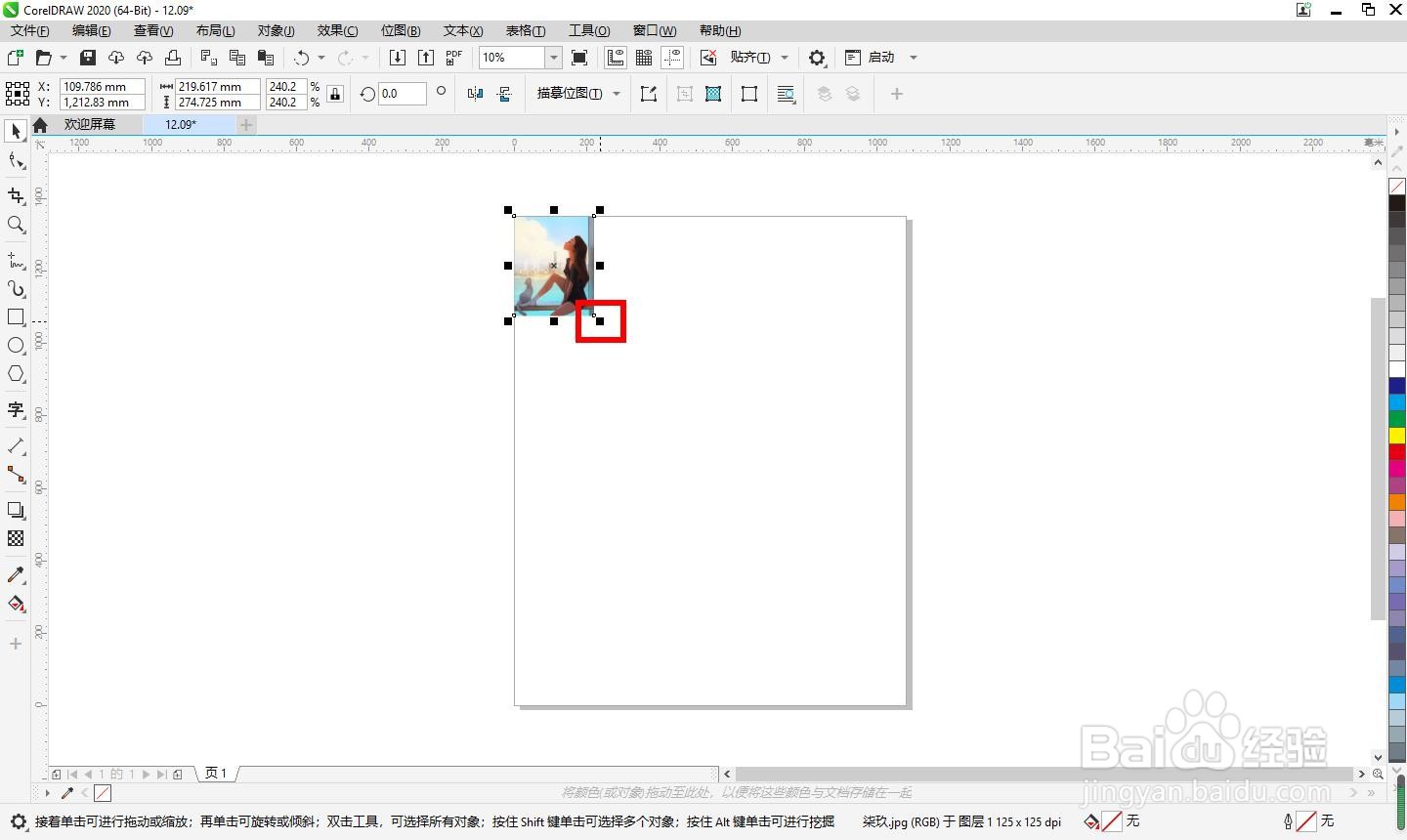
Task: Open the 文件 menu
Action: pos(30,30)
